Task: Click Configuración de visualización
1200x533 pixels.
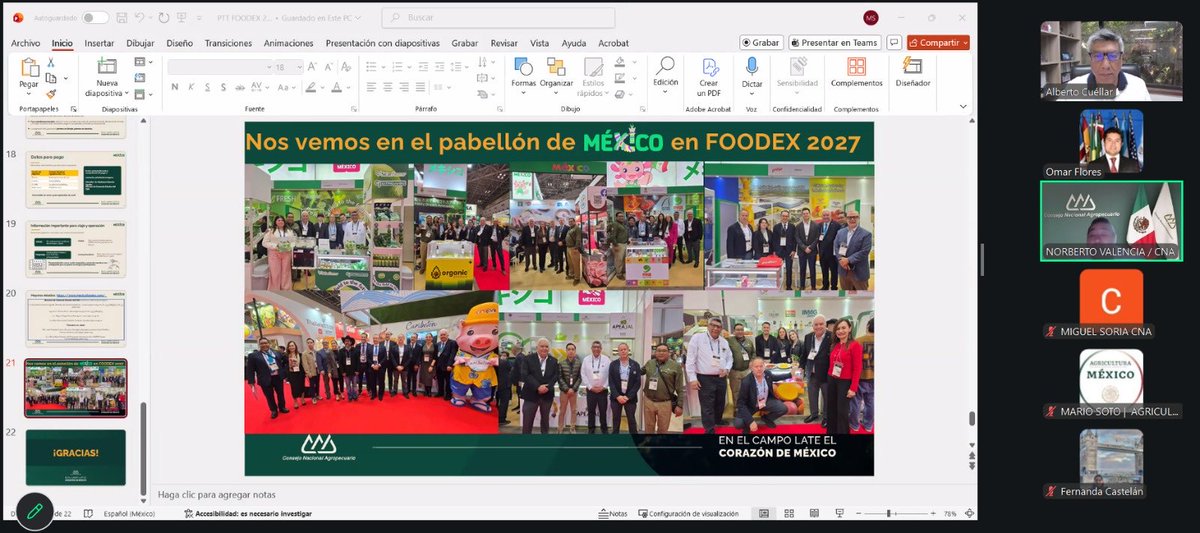Action: [x=689, y=513]
